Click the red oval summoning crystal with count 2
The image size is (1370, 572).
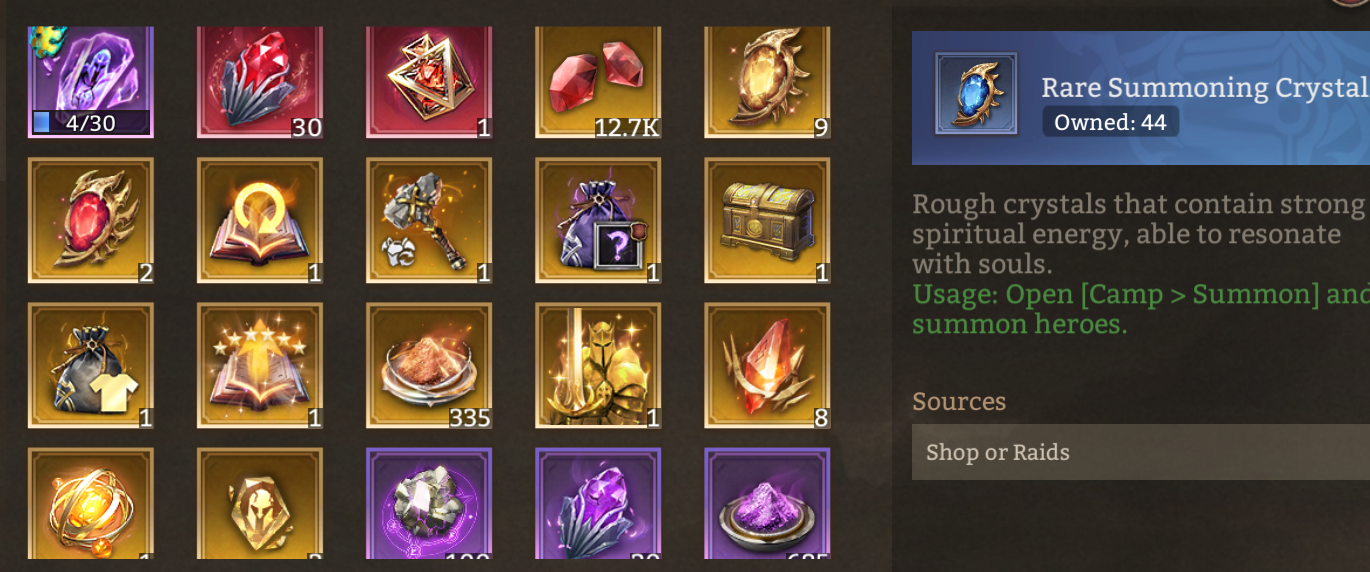90,221
